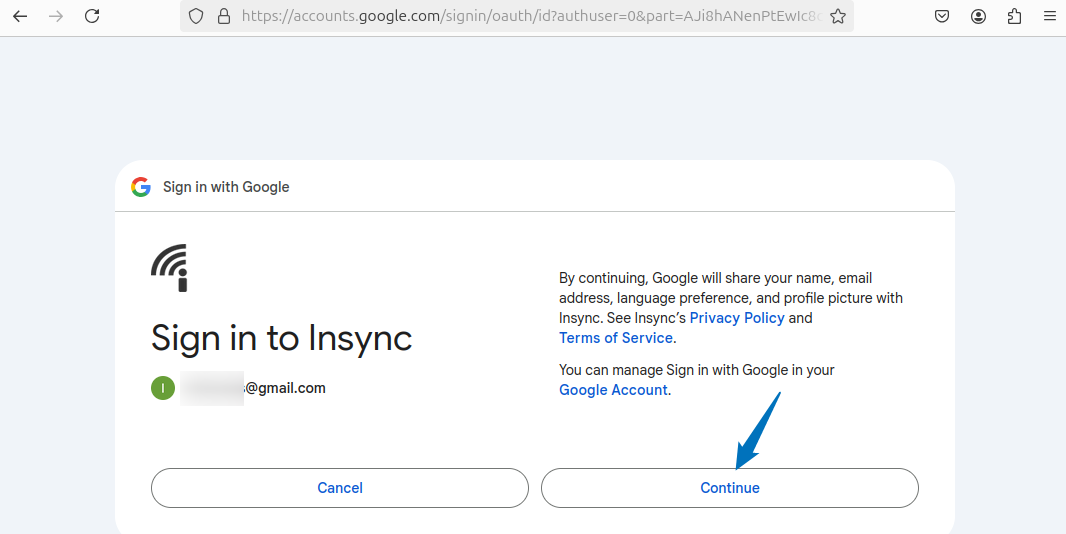Click the Sign in to Insync heading

point(281,337)
